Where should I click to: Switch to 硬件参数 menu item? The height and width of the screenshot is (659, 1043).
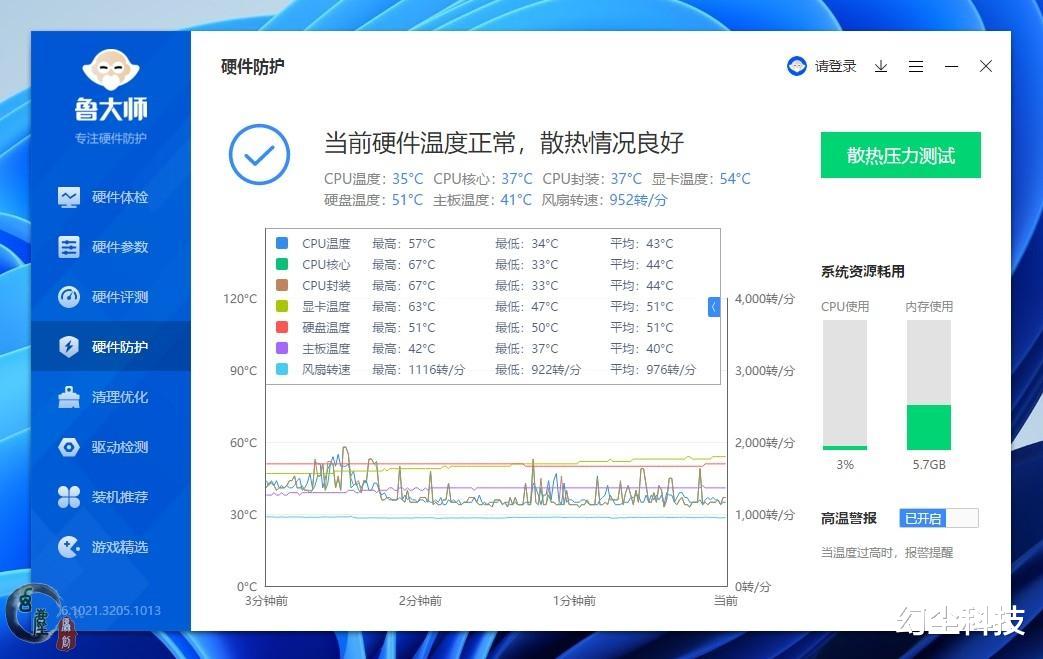point(111,247)
